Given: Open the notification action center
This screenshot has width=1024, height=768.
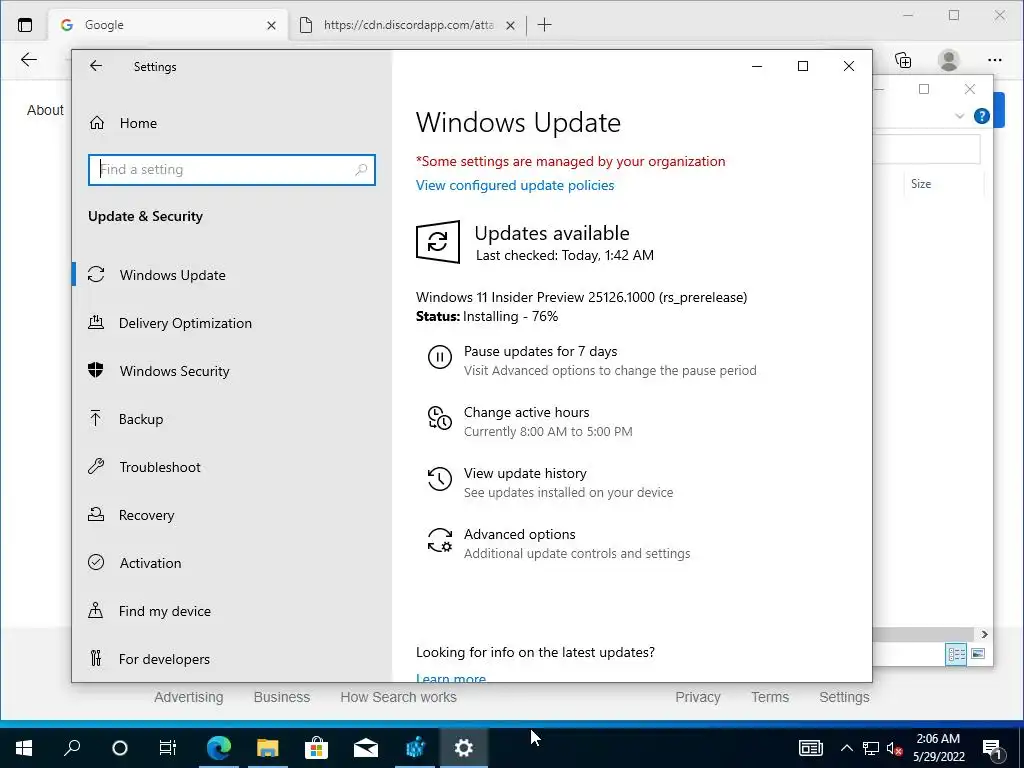Looking at the screenshot, I should 993,749.
